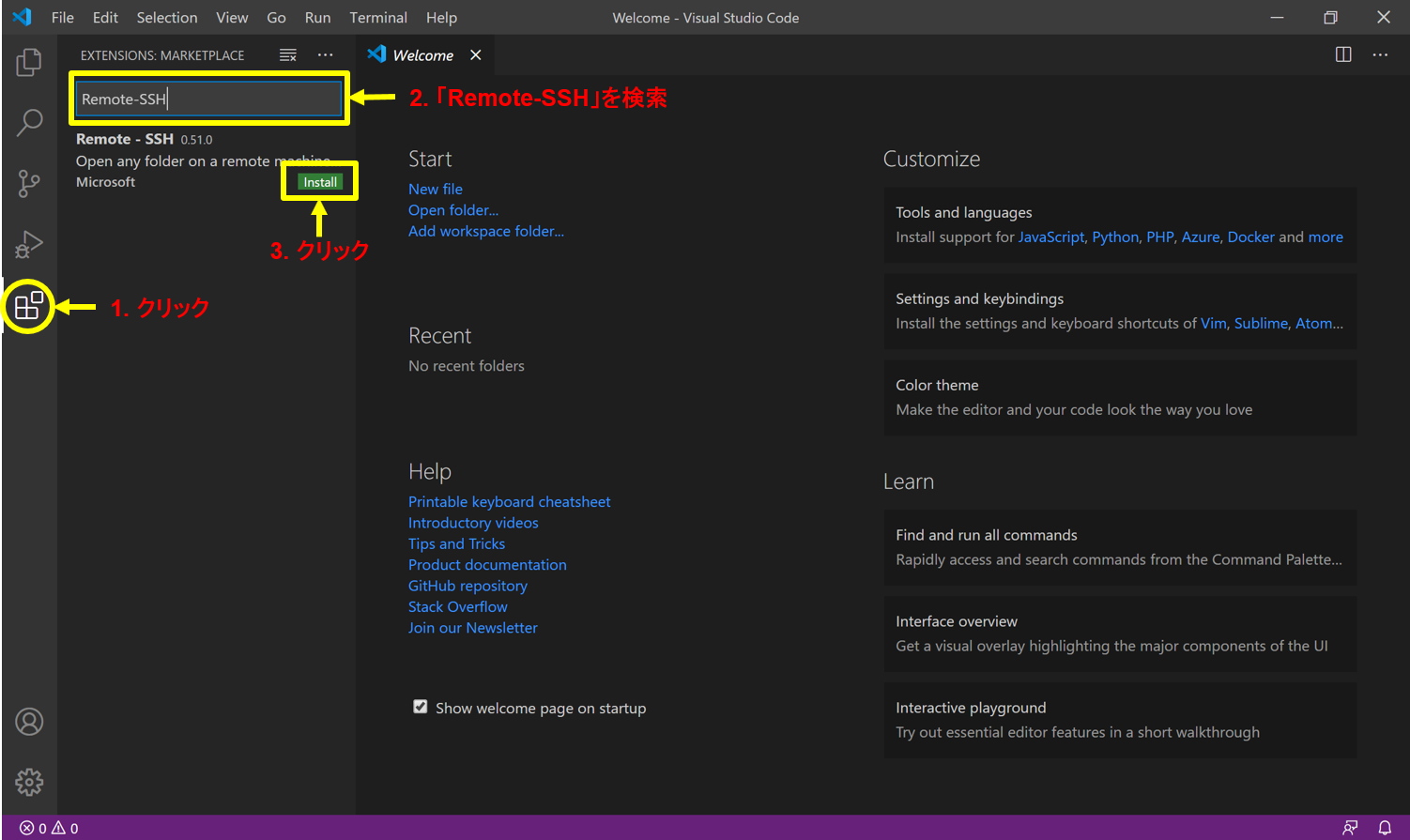Viewport: 1410px width, 840px height.
Task: Select the Welcome editor tab
Action: (x=422, y=55)
